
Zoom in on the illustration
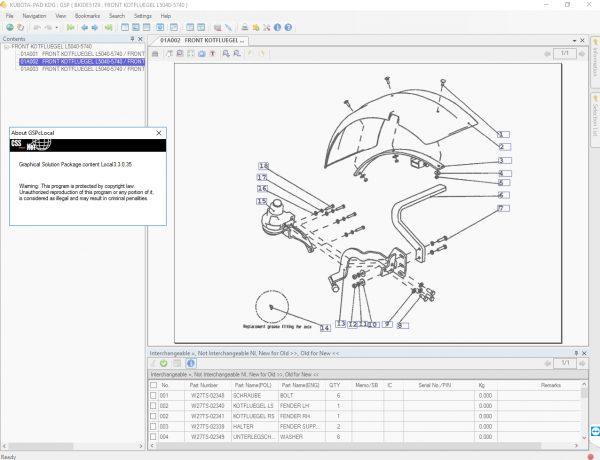tap(226, 54)
